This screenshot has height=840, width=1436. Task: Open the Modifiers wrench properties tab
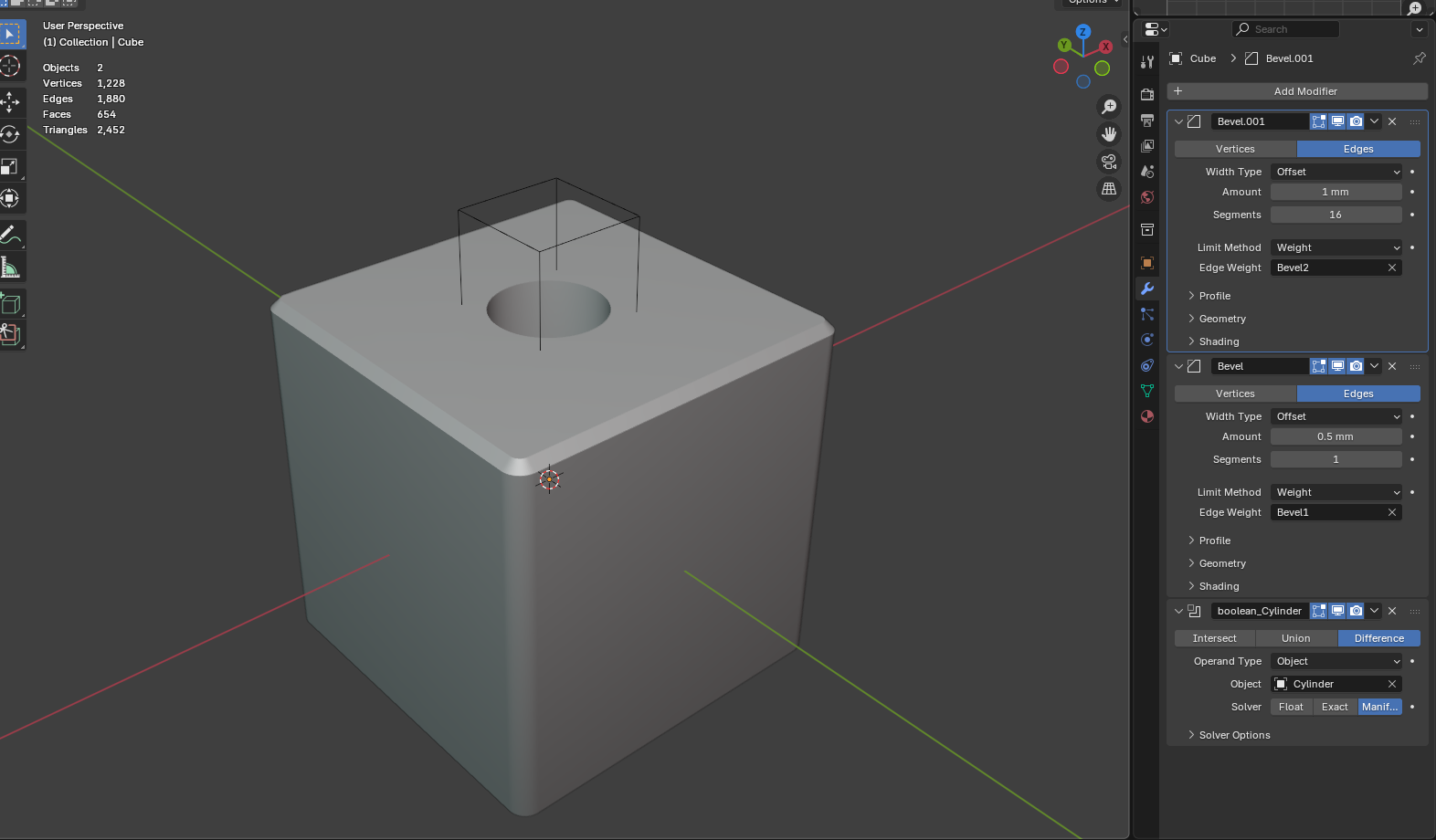1147,289
